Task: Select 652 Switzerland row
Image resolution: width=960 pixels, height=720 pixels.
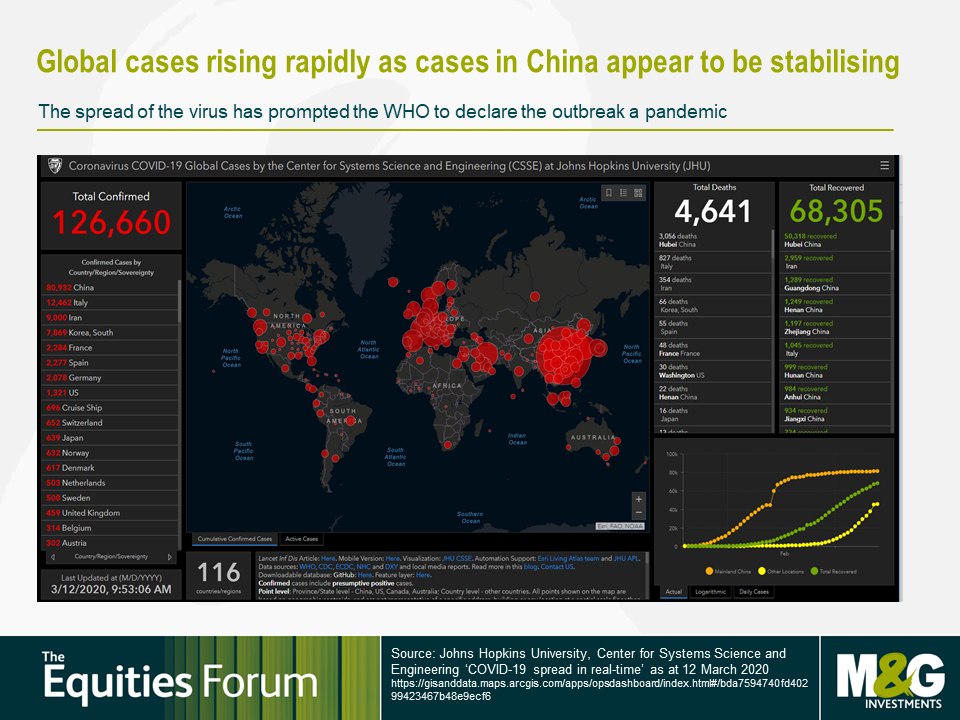Action: click(110, 422)
